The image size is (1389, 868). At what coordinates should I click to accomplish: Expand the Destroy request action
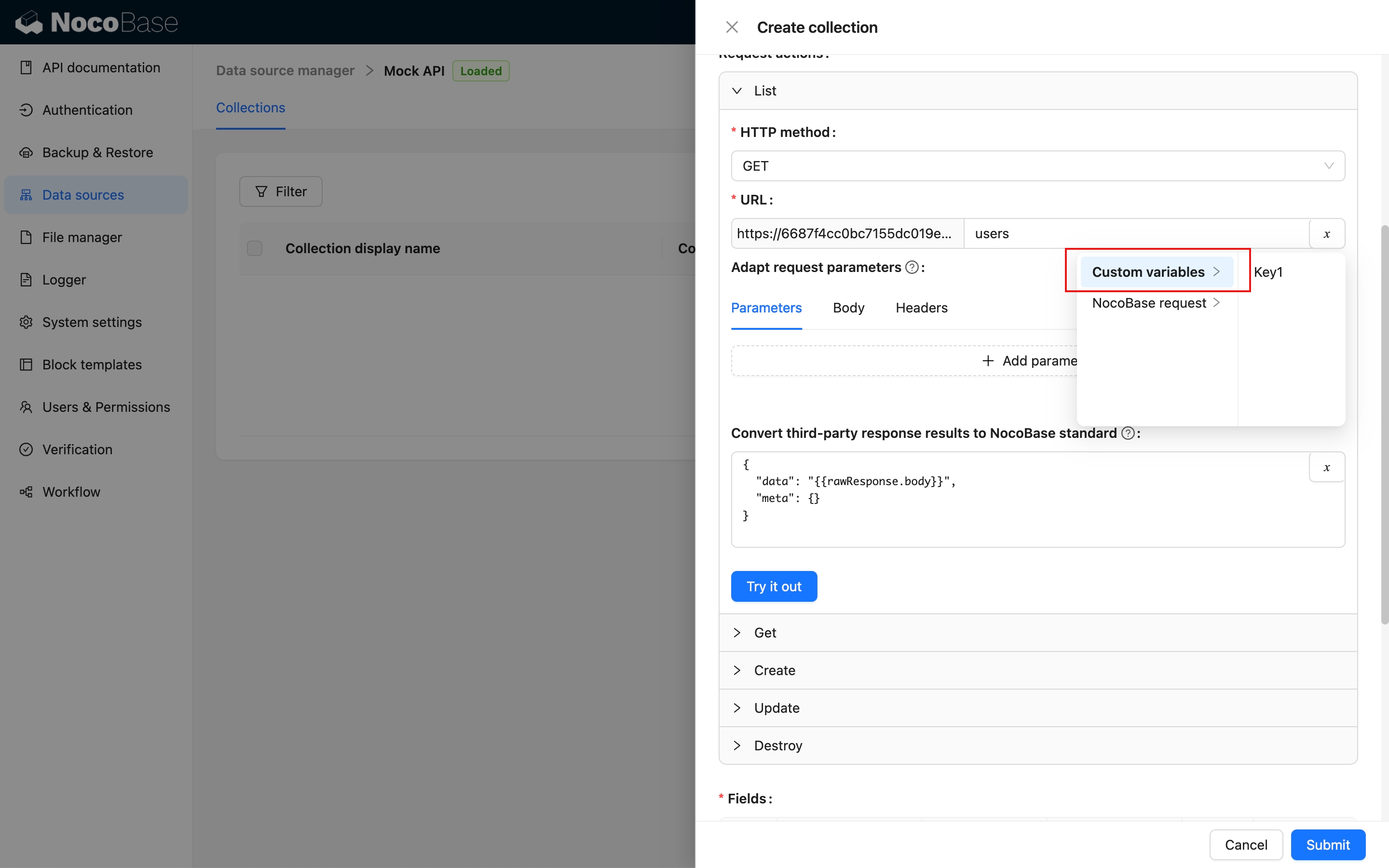tap(737, 746)
